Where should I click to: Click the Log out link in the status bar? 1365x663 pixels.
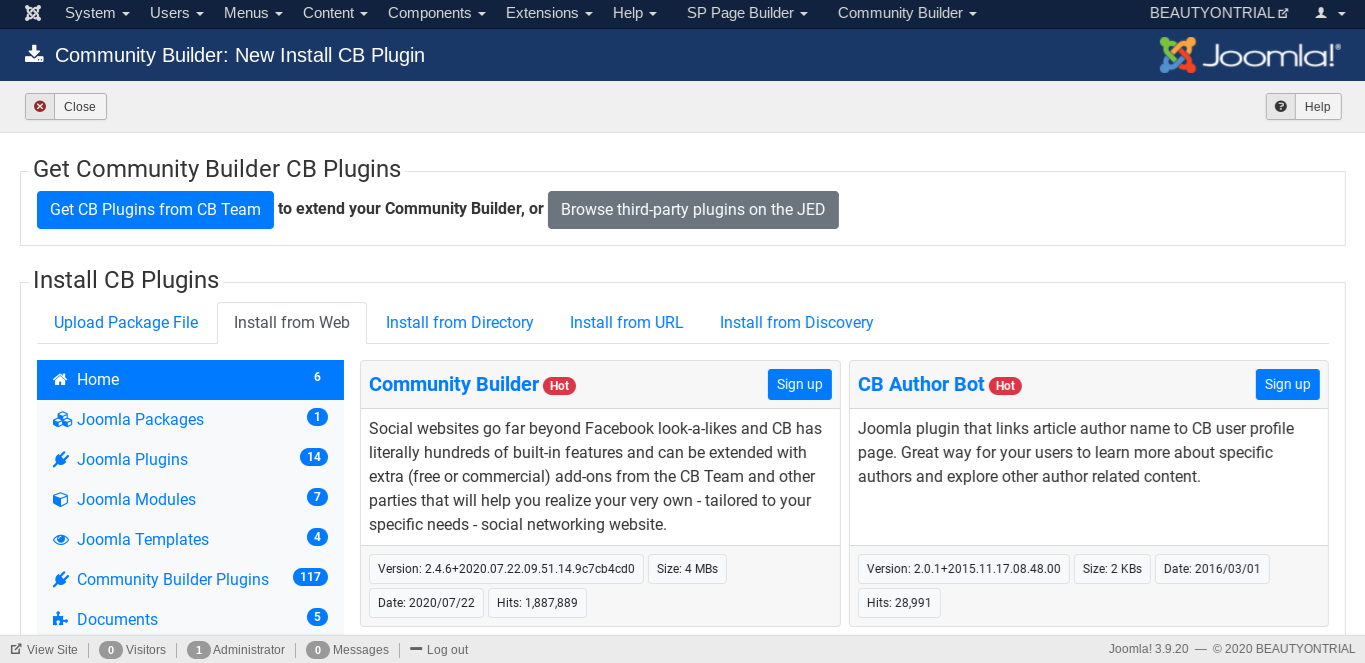point(447,649)
